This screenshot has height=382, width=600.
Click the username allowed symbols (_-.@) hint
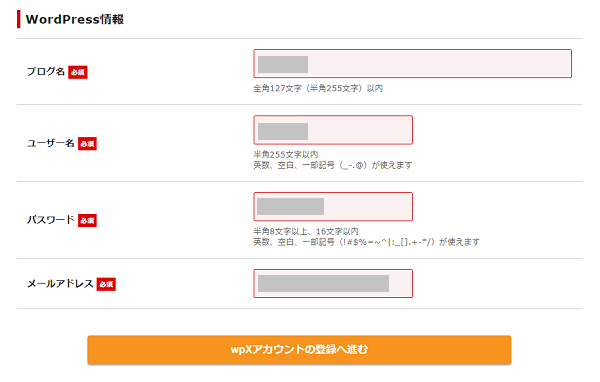[333, 165]
